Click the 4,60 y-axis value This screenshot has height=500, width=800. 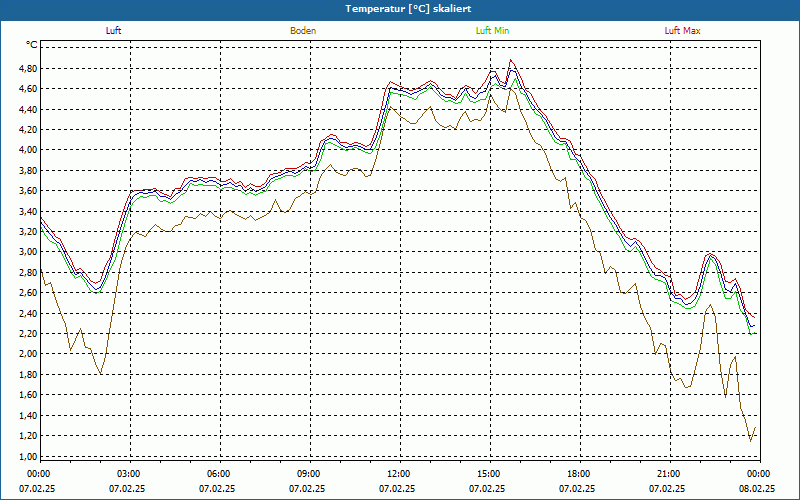(29, 89)
